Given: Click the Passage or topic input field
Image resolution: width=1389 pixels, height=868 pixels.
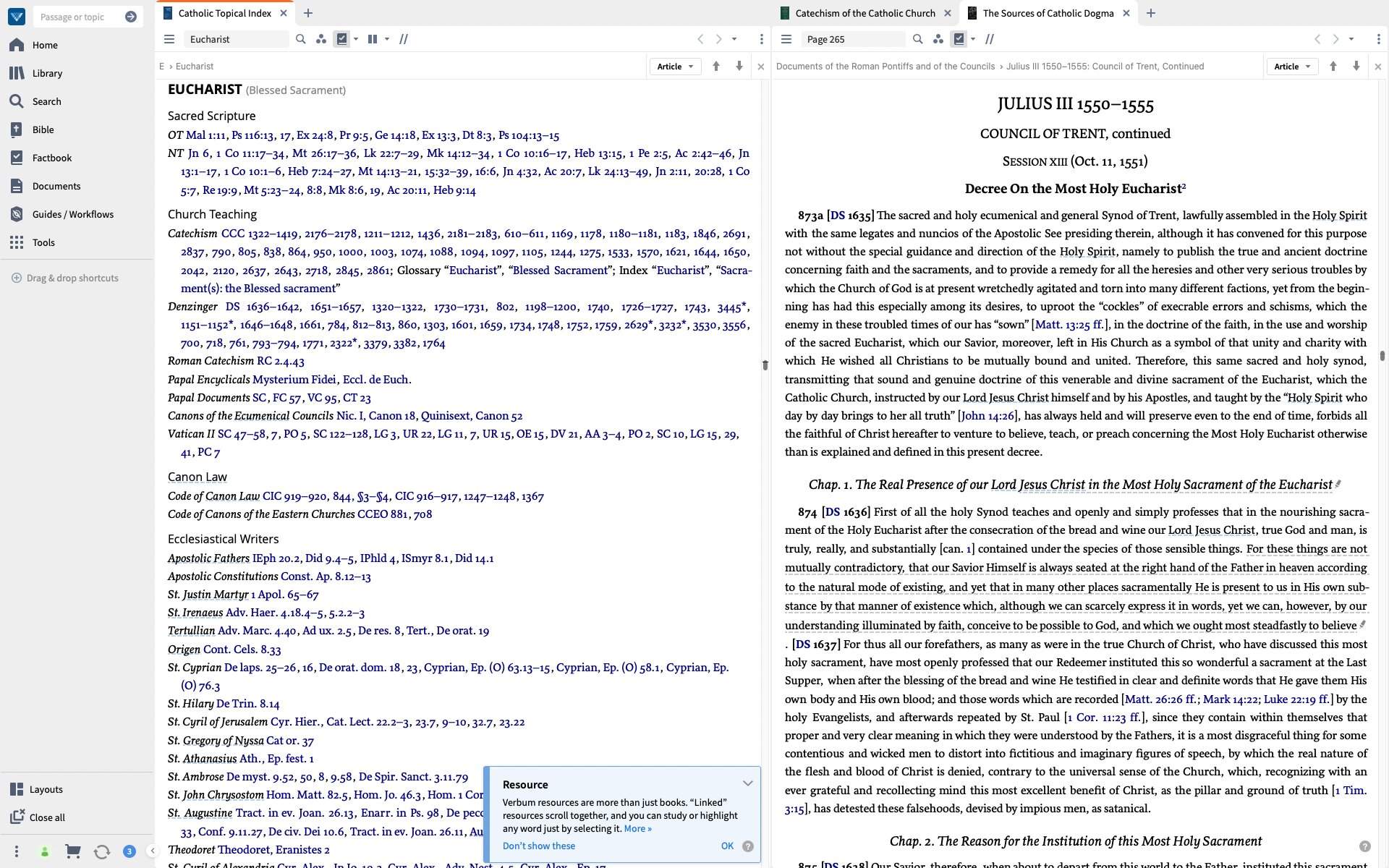Looking at the screenshot, I should [78, 17].
